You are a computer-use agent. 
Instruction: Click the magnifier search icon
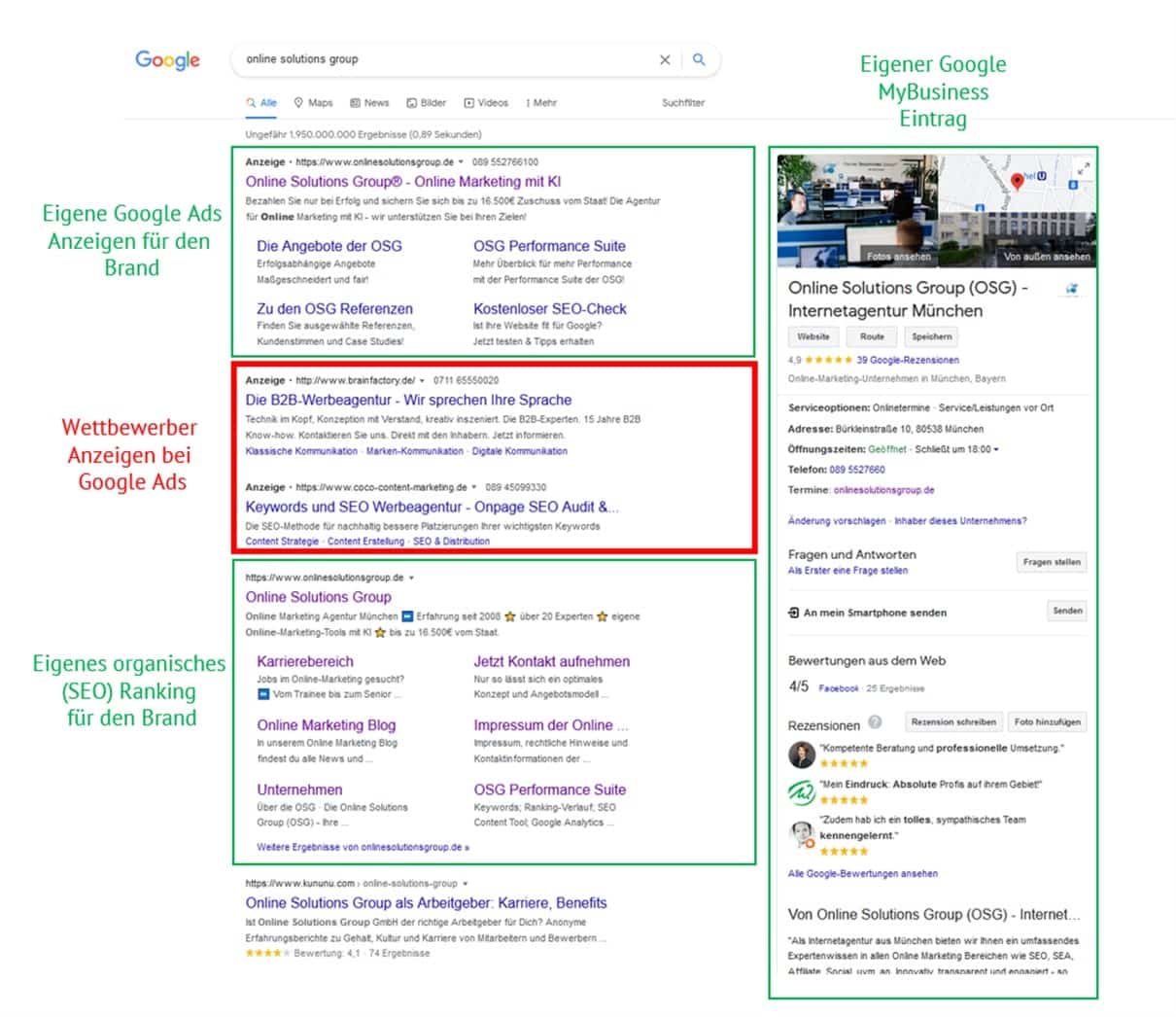pos(699,59)
